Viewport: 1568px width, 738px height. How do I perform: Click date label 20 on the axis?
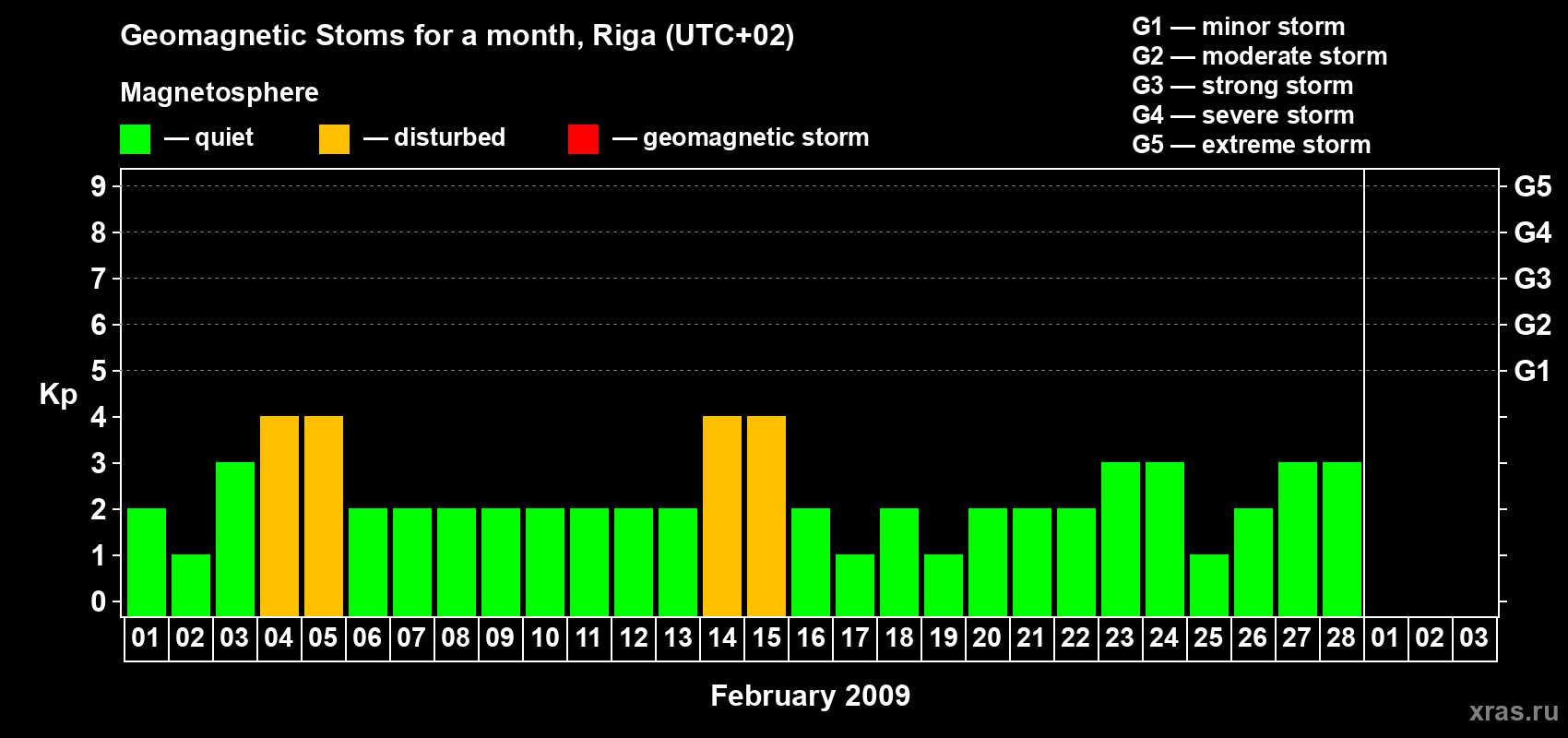(x=987, y=637)
